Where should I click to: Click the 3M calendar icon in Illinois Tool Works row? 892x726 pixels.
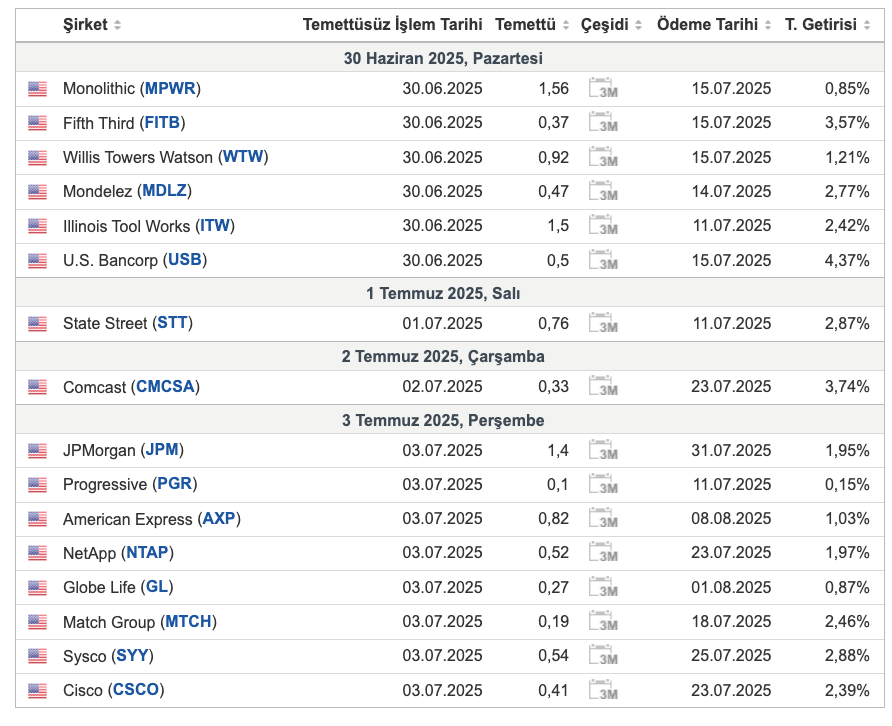[603, 225]
